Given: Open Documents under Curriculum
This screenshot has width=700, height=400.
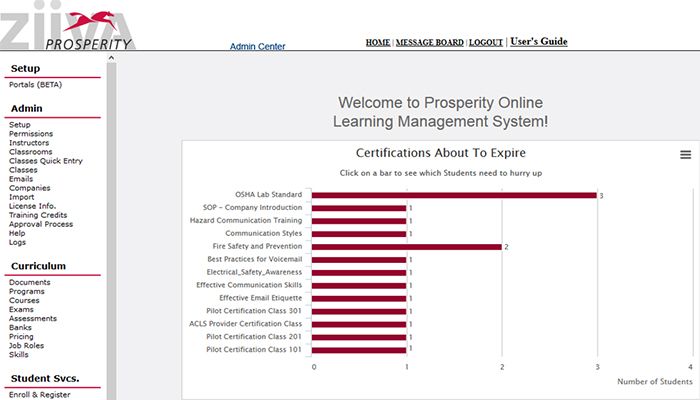Looking at the screenshot, I should pos(29,282).
